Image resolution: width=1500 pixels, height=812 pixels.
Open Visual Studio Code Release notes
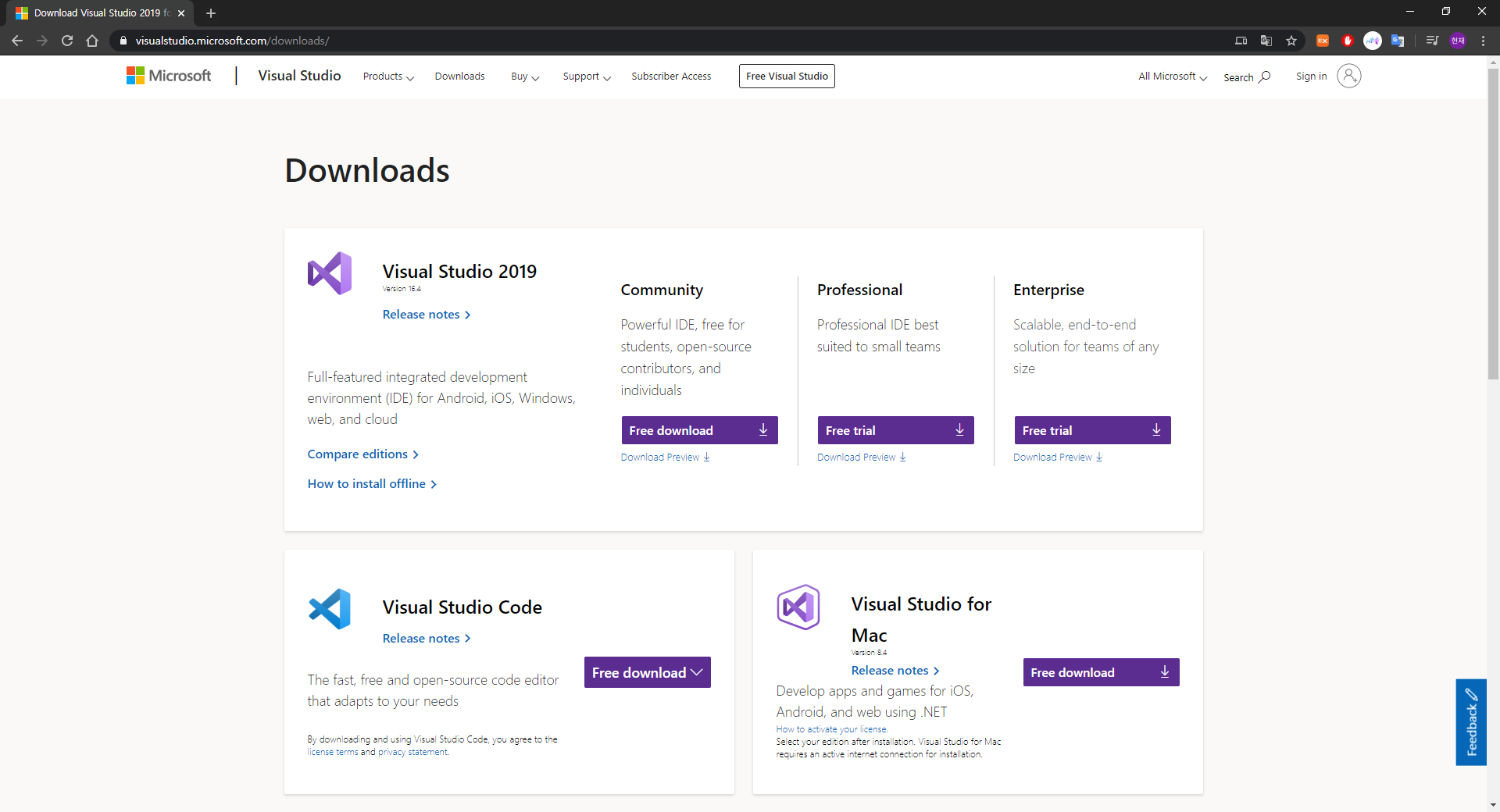point(427,639)
